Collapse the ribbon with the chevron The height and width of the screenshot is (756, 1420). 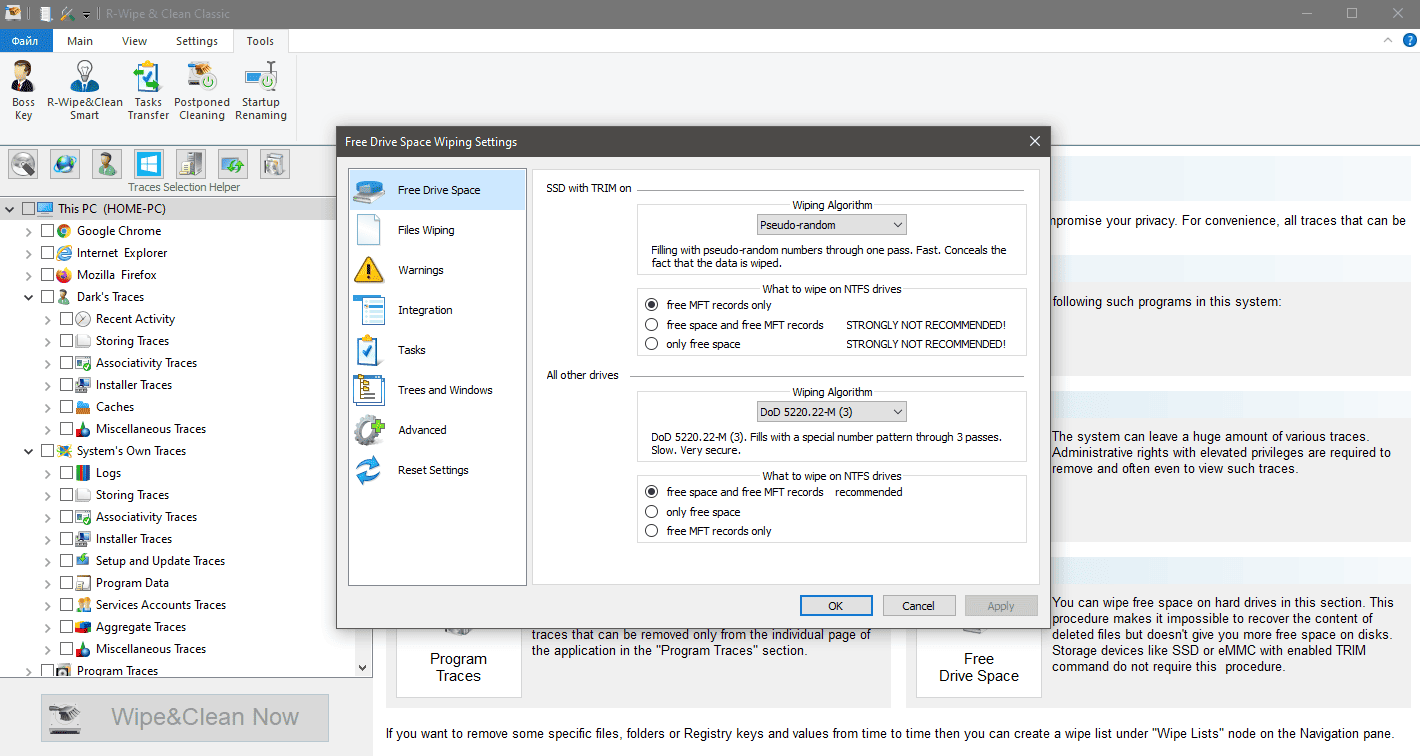(1387, 41)
